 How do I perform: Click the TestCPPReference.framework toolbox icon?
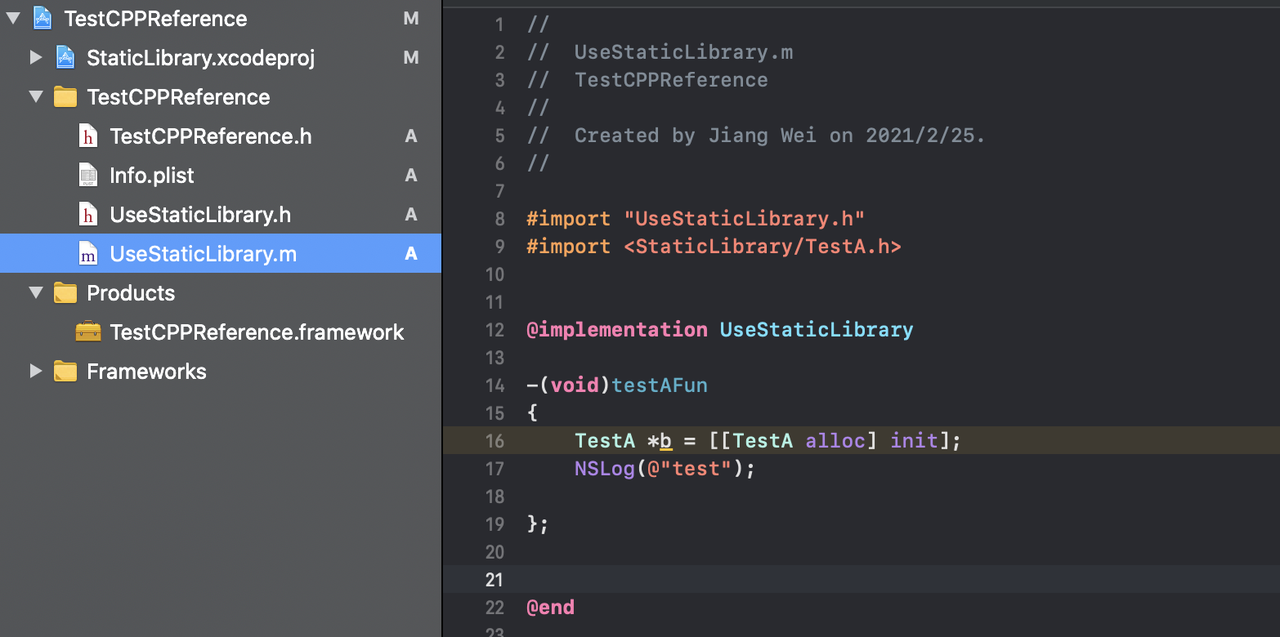pos(88,332)
